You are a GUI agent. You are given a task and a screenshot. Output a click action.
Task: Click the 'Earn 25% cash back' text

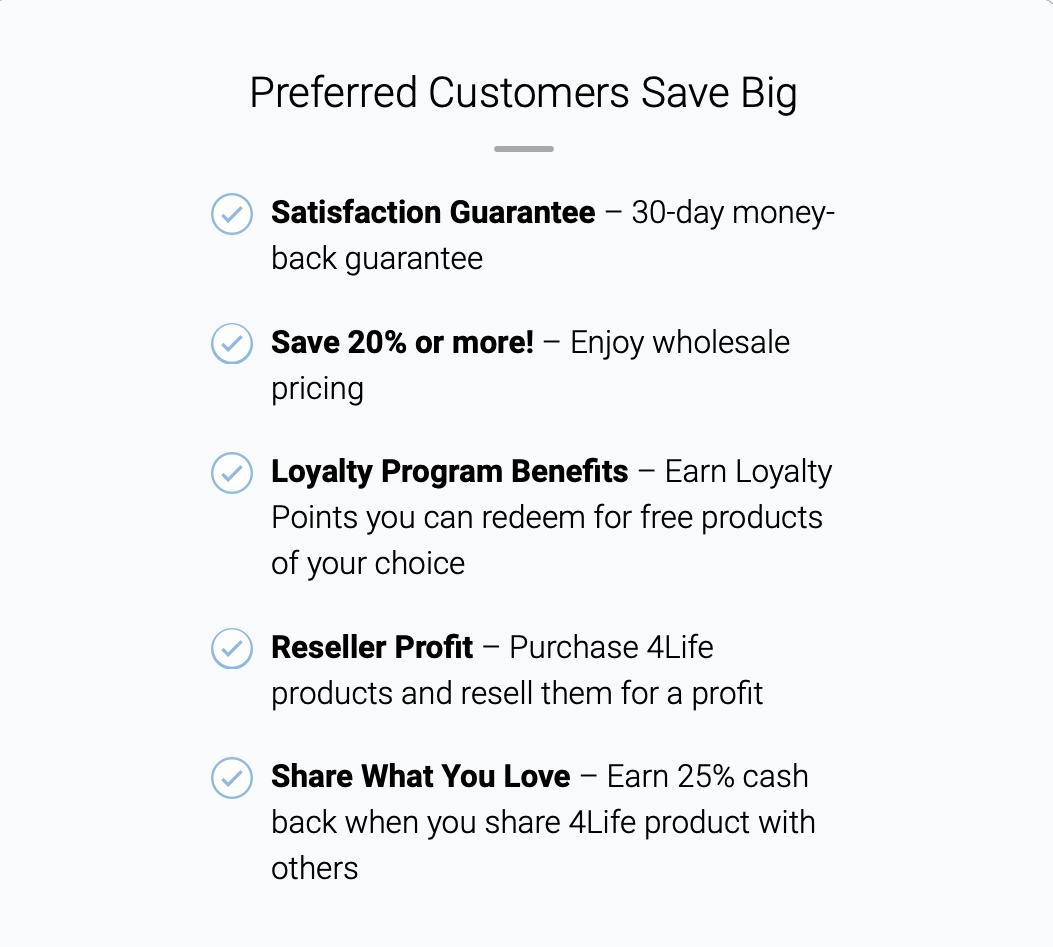click(707, 776)
